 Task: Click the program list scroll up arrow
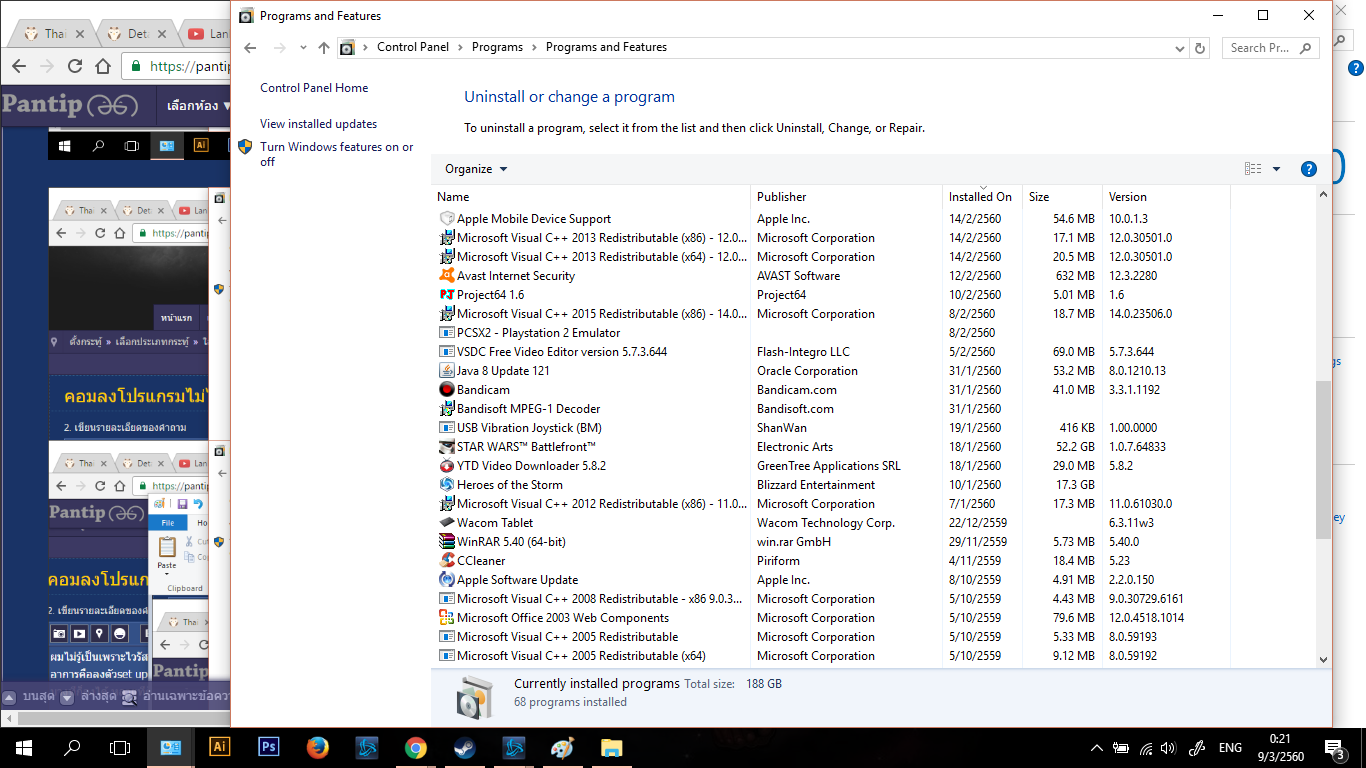1323,195
